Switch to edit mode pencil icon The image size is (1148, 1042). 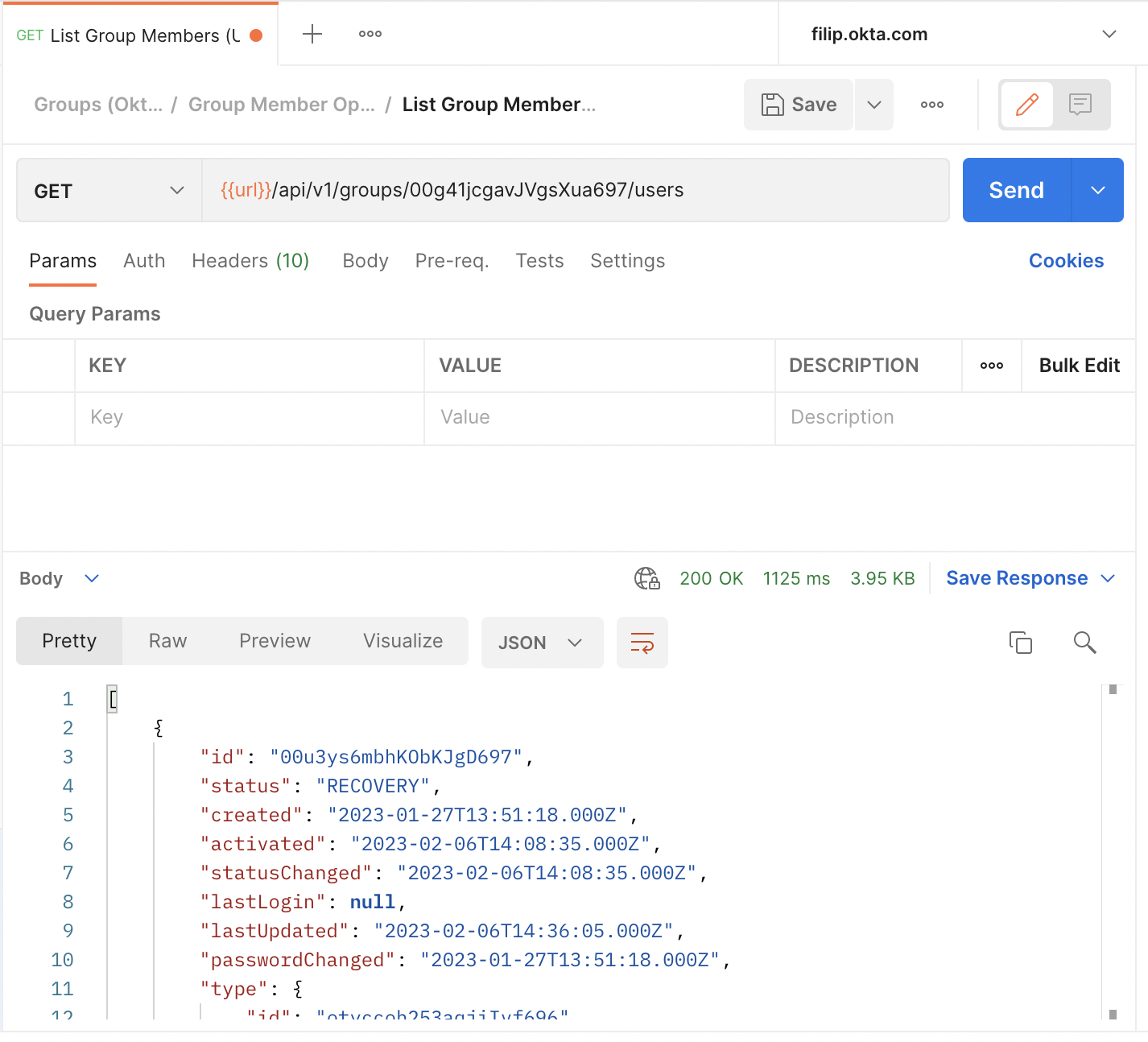pos(1026,105)
